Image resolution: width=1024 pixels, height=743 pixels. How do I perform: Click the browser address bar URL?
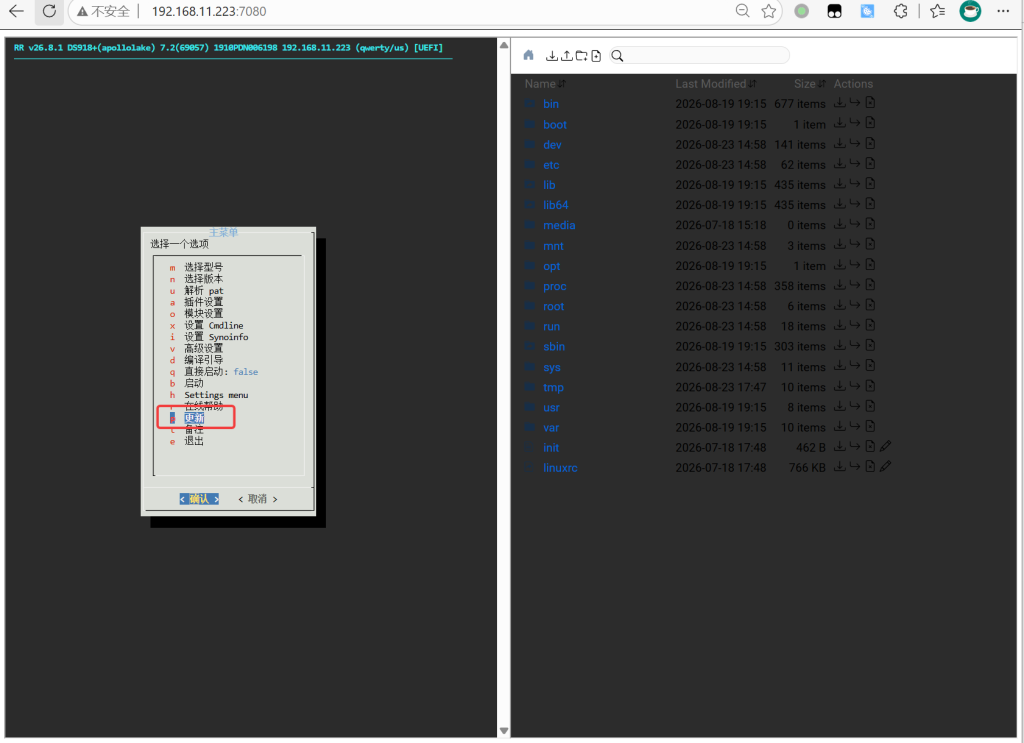(x=209, y=11)
